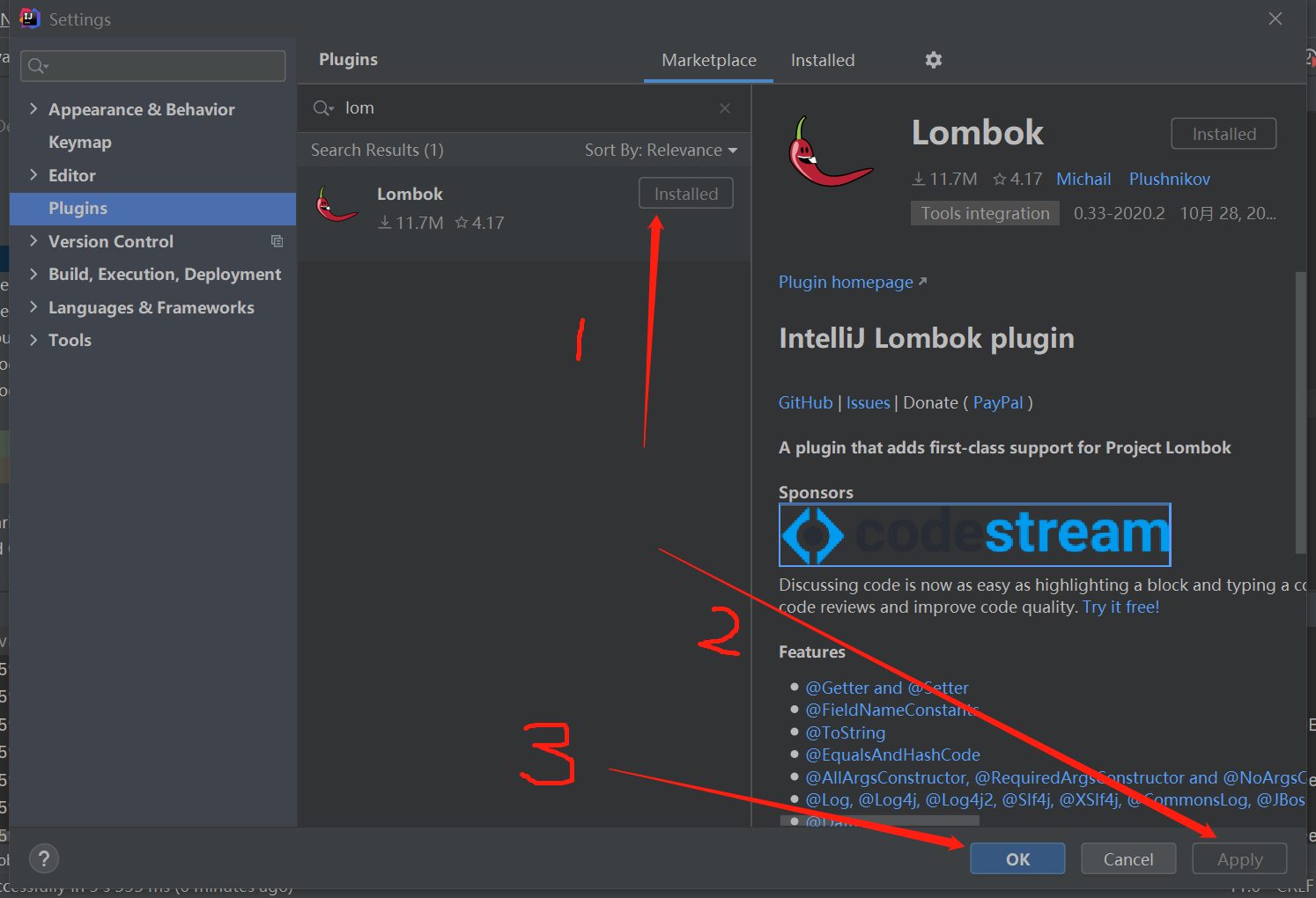Viewport: 1316px width, 898px height.
Task: Click the plugin description vertical scrollbar
Action: click(x=1300, y=412)
